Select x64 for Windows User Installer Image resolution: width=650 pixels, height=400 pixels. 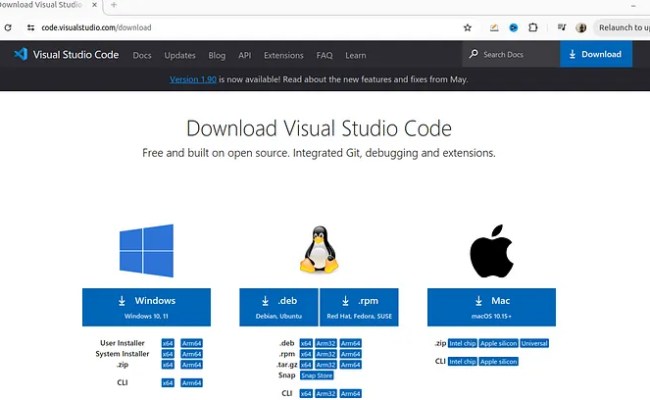tap(168, 343)
